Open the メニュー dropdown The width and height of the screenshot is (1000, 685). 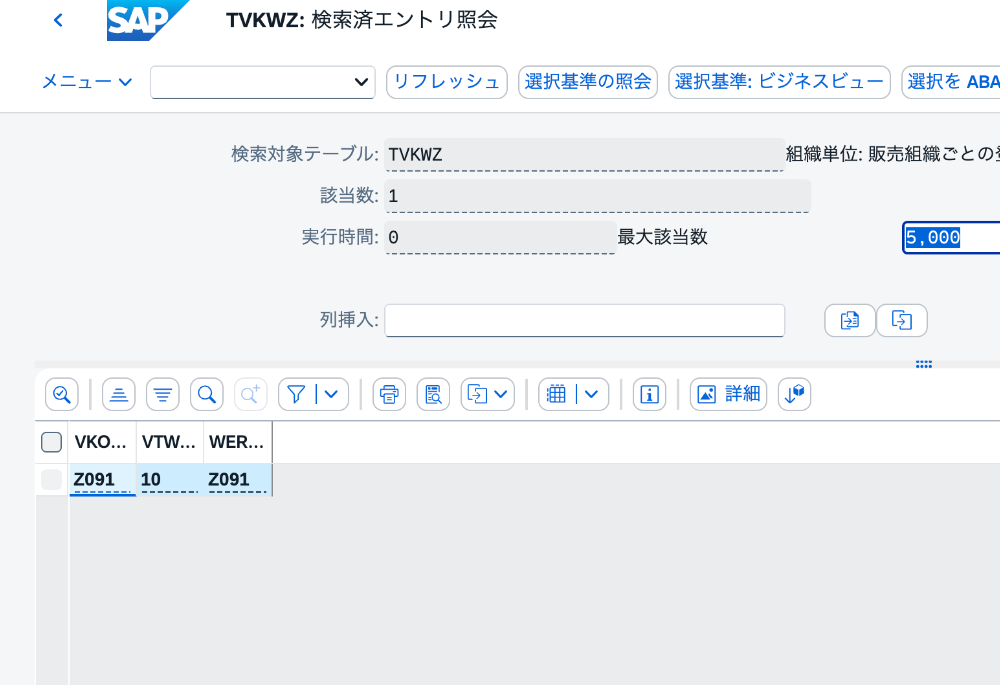(x=87, y=82)
